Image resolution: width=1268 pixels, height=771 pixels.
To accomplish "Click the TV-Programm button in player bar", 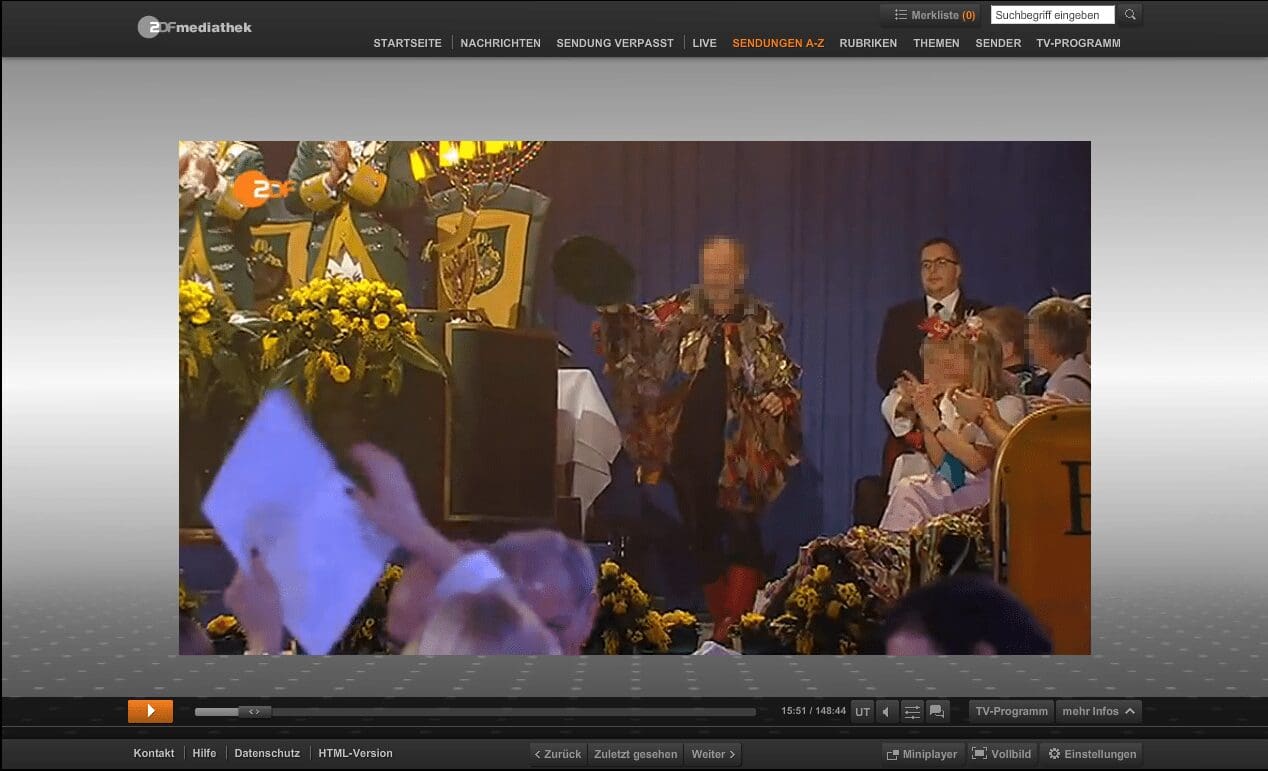I will (1011, 711).
